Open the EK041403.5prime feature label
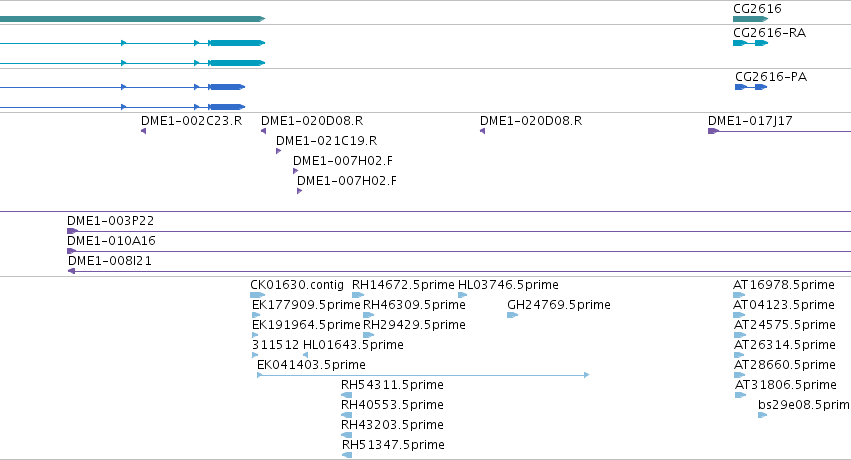The height and width of the screenshot is (460, 851). pyautogui.click(x=312, y=365)
